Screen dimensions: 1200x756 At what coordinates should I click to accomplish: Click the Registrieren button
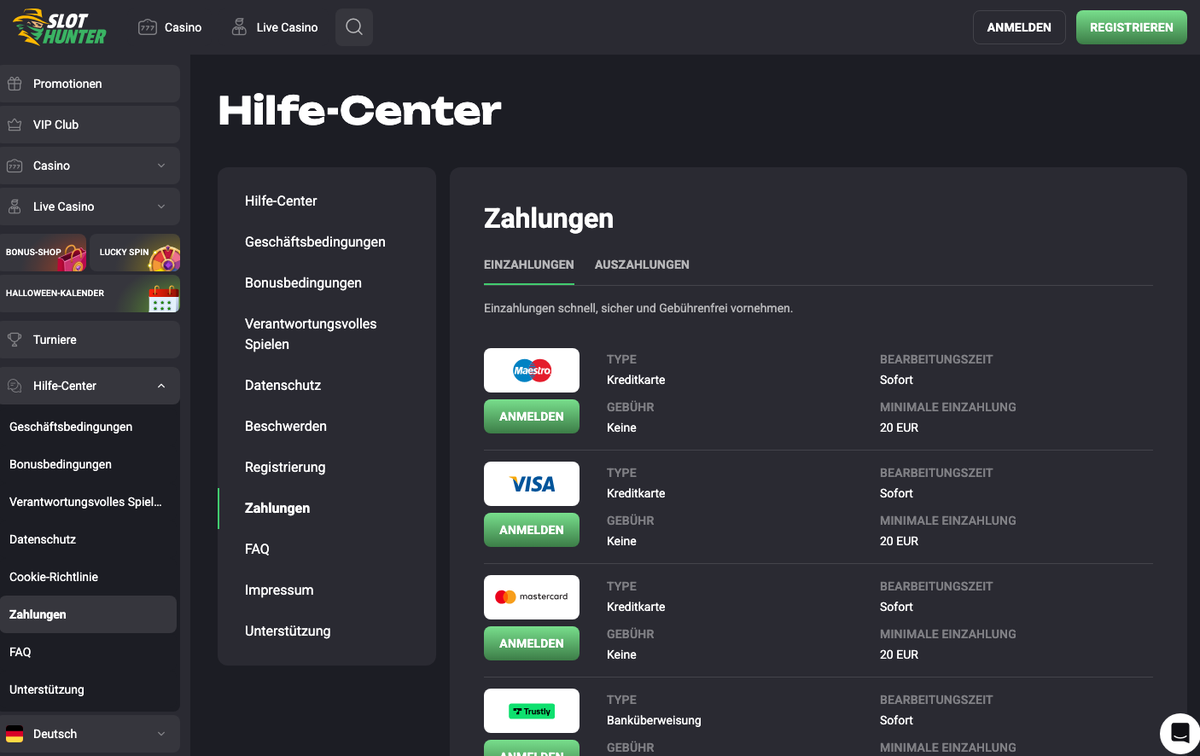[1131, 27]
